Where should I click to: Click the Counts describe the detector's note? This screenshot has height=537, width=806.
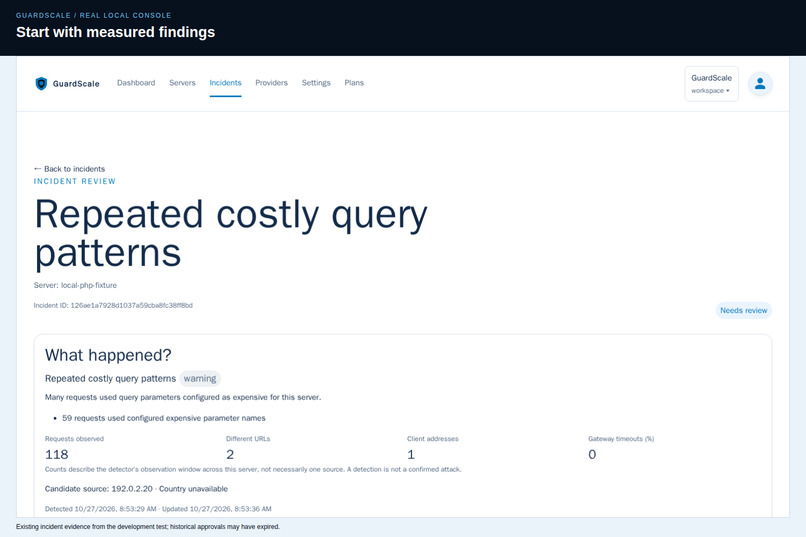click(253, 469)
